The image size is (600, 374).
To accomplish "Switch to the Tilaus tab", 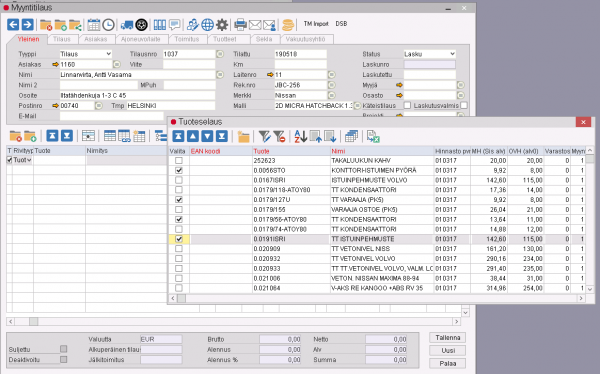I will coord(62,39).
